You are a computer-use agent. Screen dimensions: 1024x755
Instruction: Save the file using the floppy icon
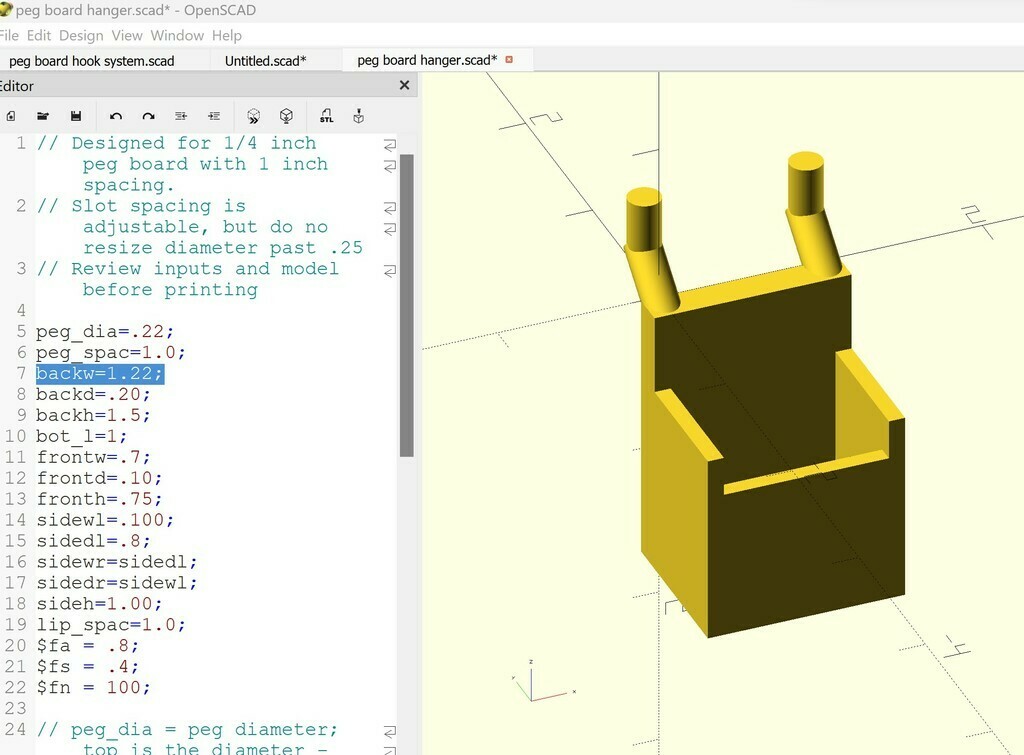(75, 116)
